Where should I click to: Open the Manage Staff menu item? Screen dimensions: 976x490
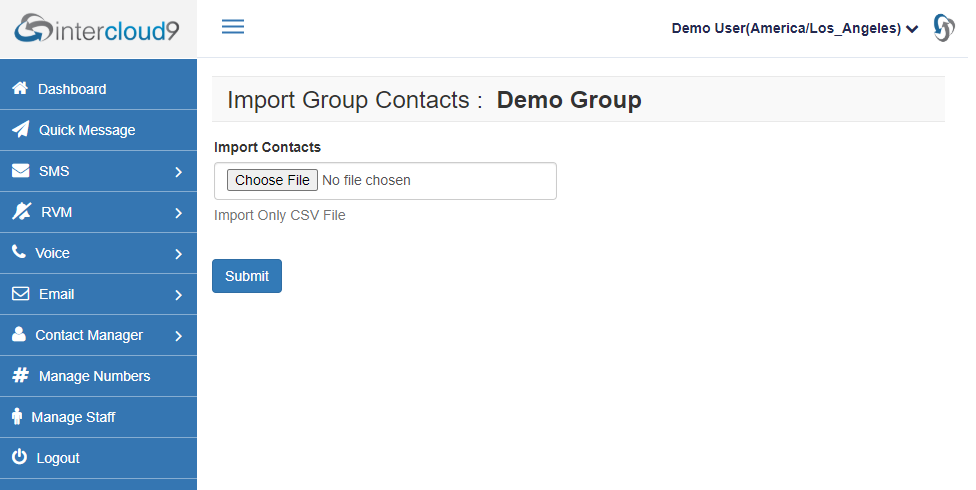click(x=98, y=417)
